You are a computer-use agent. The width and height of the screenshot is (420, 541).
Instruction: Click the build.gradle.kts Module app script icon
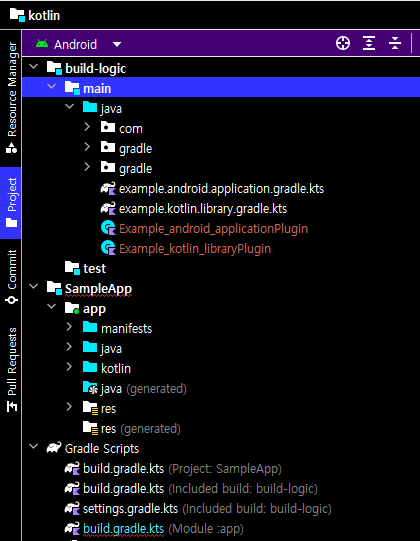(x=72, y=529)
